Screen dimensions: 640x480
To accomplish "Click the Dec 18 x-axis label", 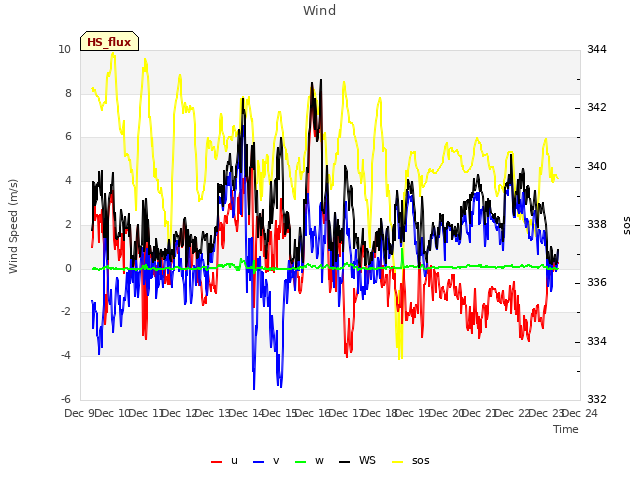I will tap(380, 413).
